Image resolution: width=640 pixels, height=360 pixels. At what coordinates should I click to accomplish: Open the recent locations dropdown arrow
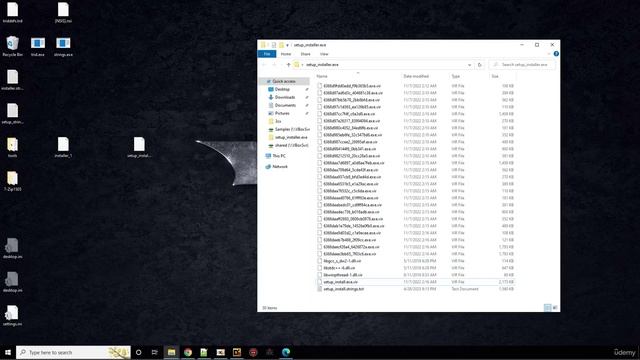click(281, 64)
